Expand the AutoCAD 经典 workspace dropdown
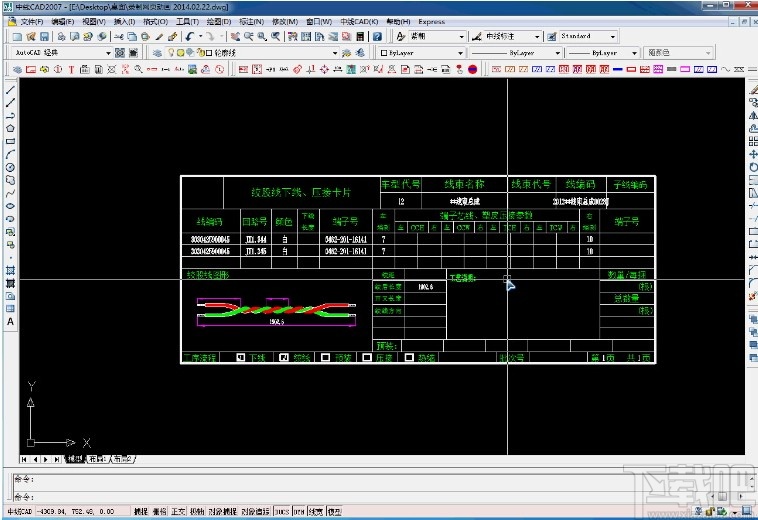Viewport: 758px width, 520px height. (108, 53)
